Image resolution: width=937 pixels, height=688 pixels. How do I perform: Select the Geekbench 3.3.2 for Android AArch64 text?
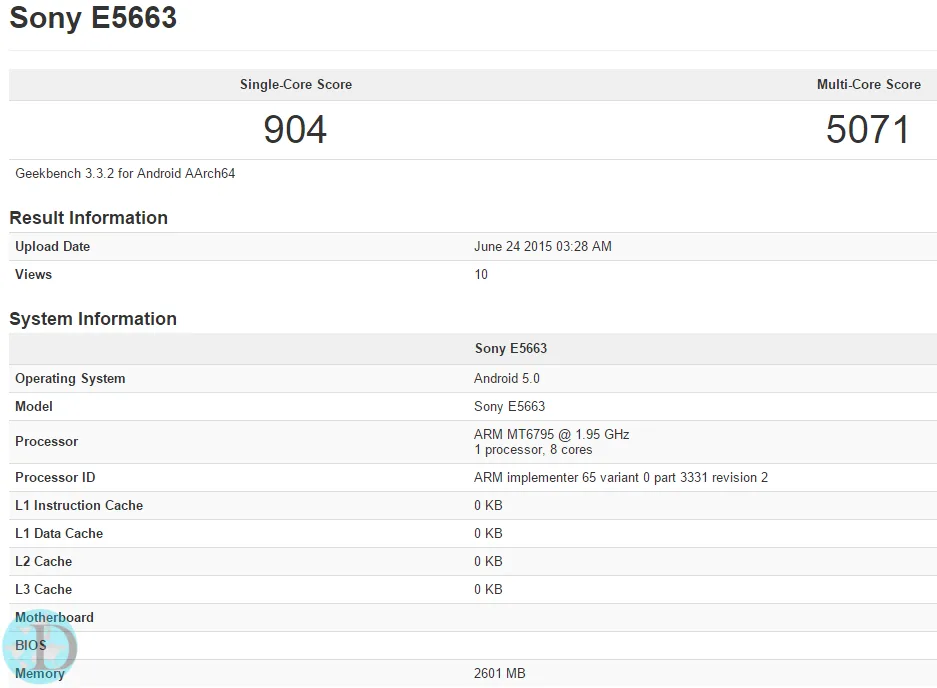click(x=125, y=173)
